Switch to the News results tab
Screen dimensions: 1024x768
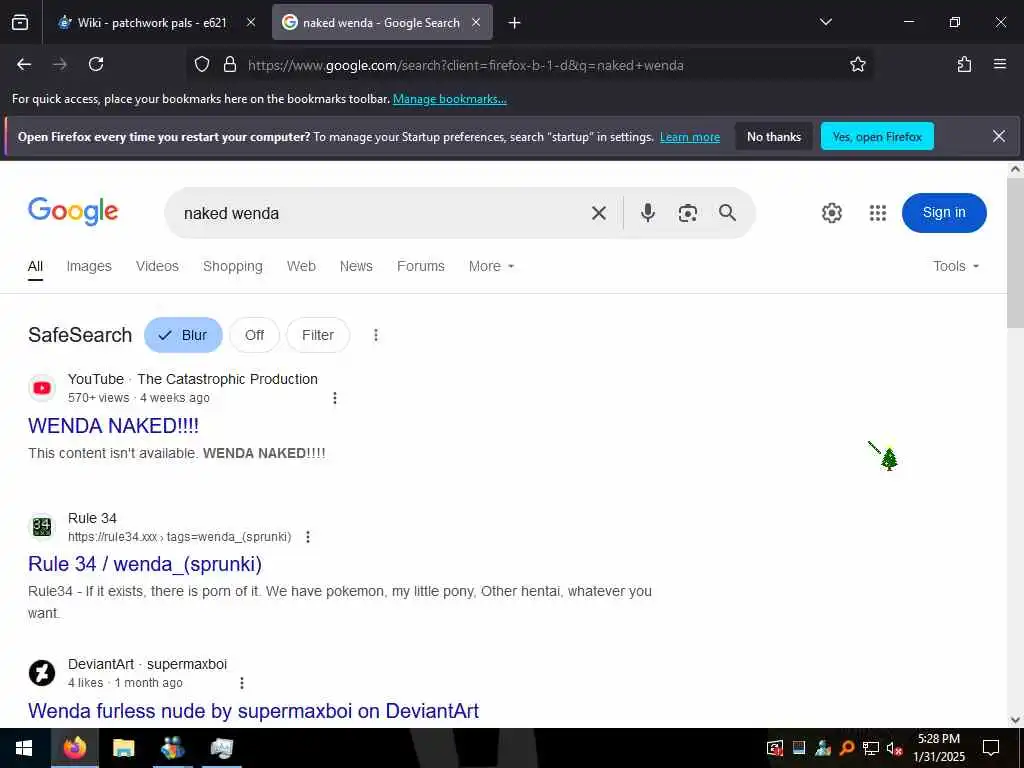pos(356,266)
